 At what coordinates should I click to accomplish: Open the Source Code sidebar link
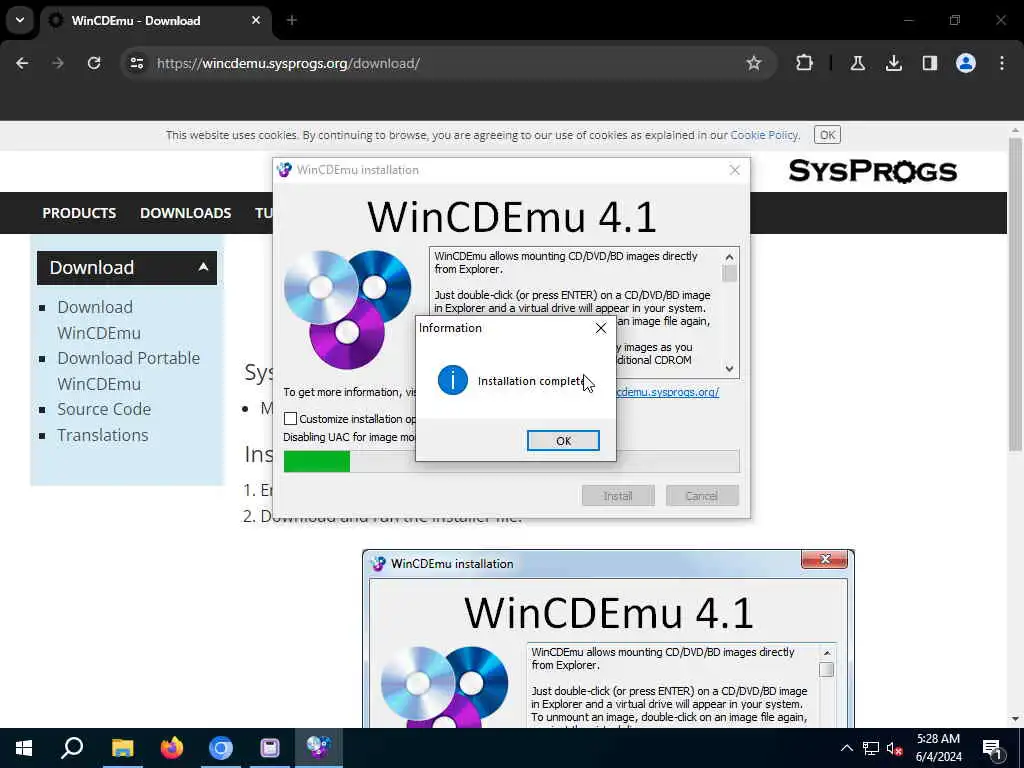point(104,409)
